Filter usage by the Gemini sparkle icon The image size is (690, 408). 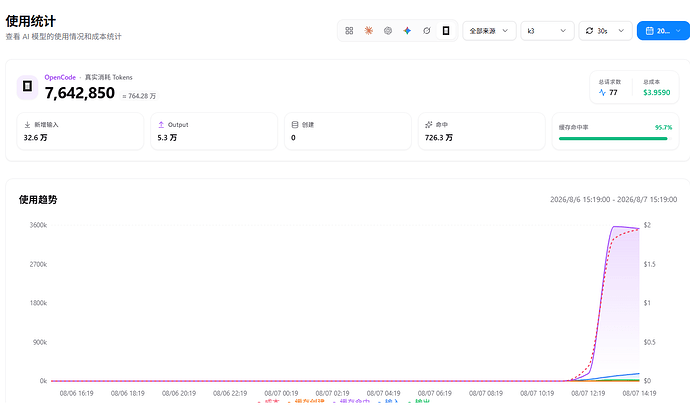407,31
